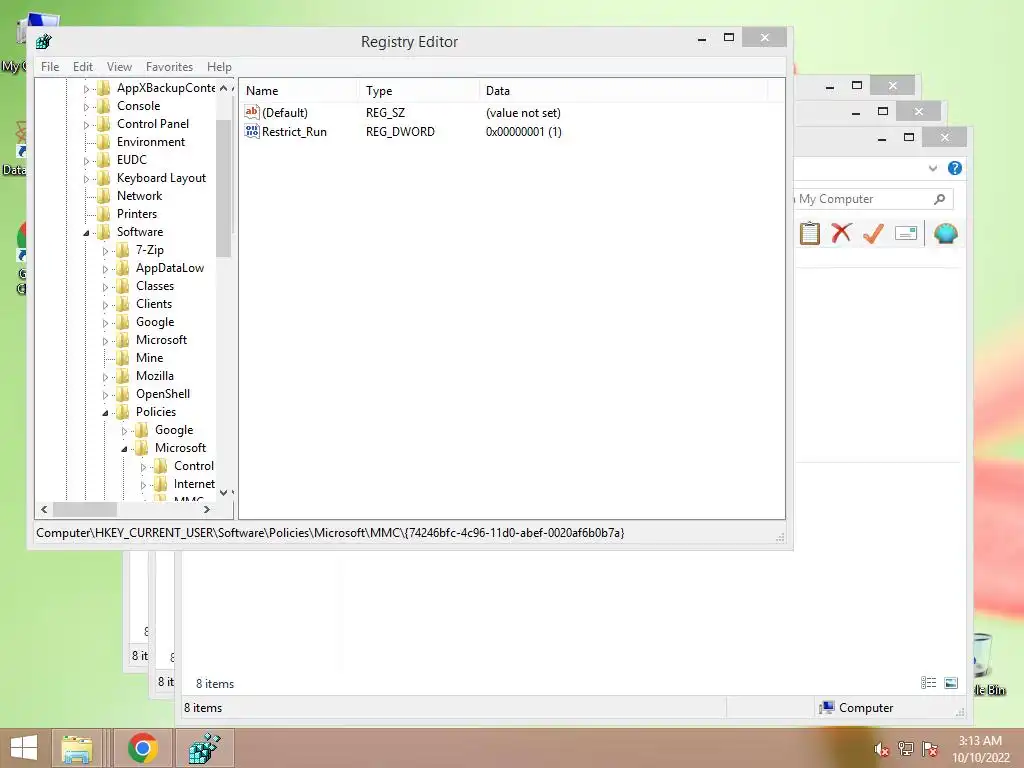Select the (Default) string value icon
The width and height of the screenshot is (1024, 768).
point(251,112)
